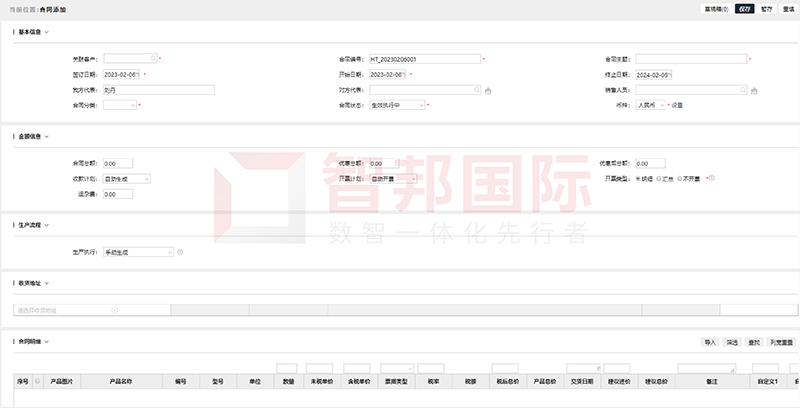Click the batch input above 数量 column
Viewport: 800px width, 408px height.
coord(287,368)
